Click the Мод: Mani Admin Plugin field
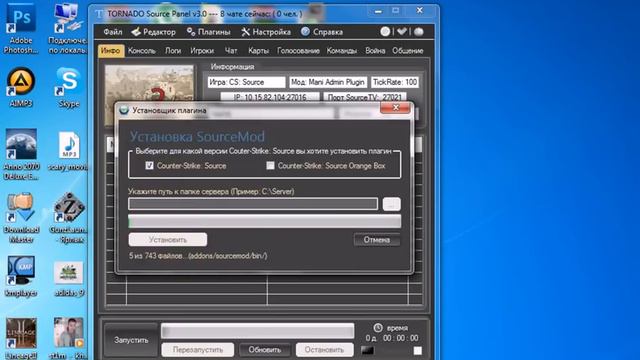Screen dimensions: 640x360 (328, 82)
